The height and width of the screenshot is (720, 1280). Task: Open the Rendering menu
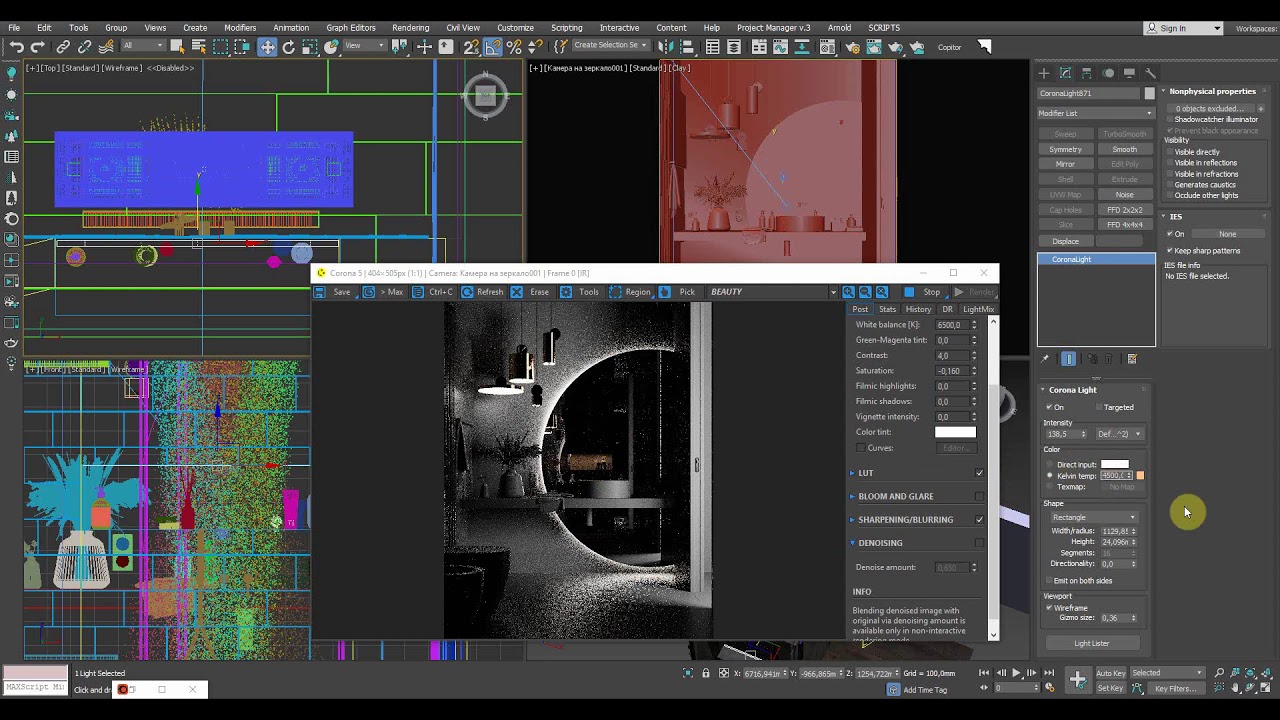[411, 28]
